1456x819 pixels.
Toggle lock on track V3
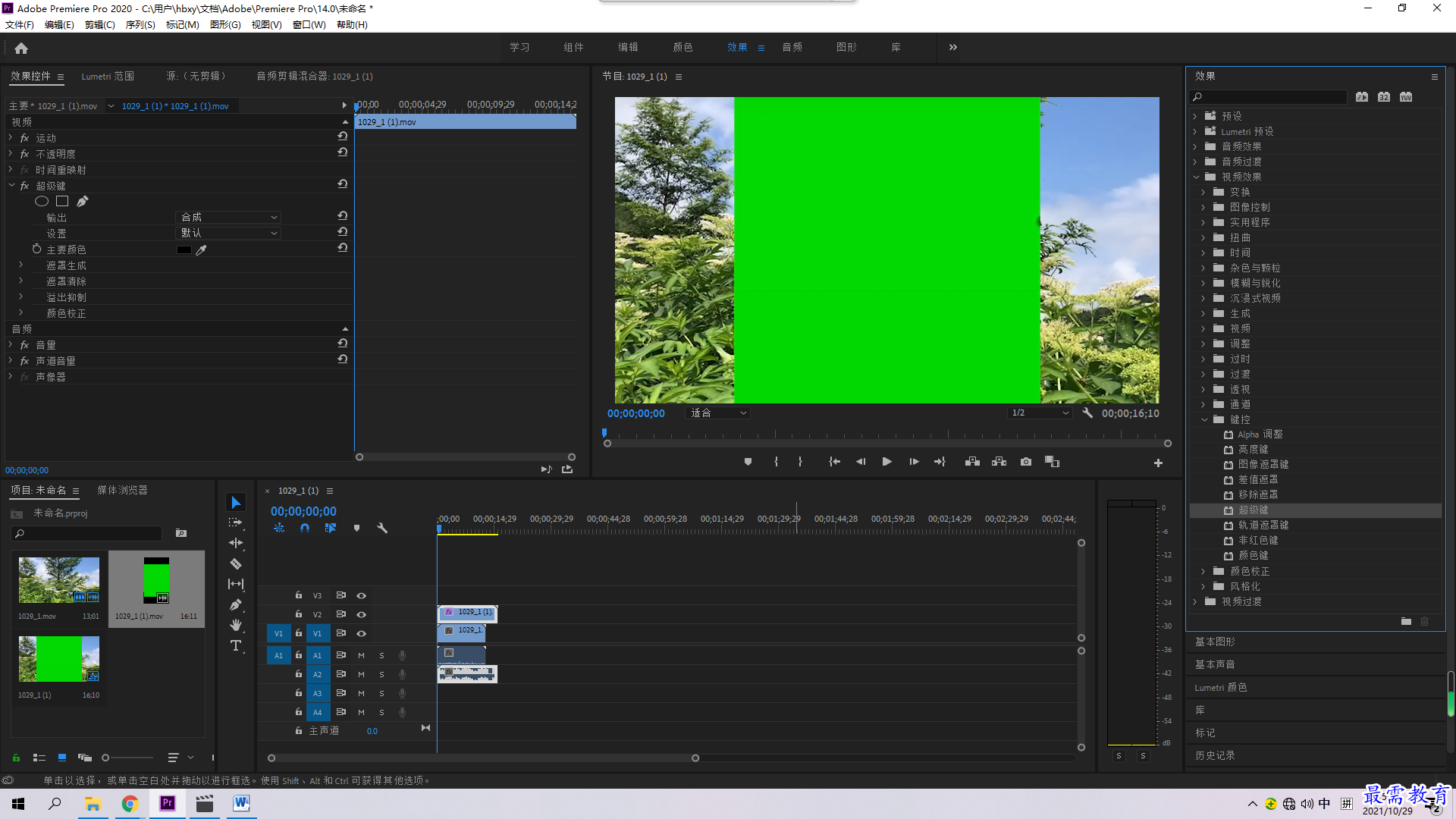coord(298,595)
